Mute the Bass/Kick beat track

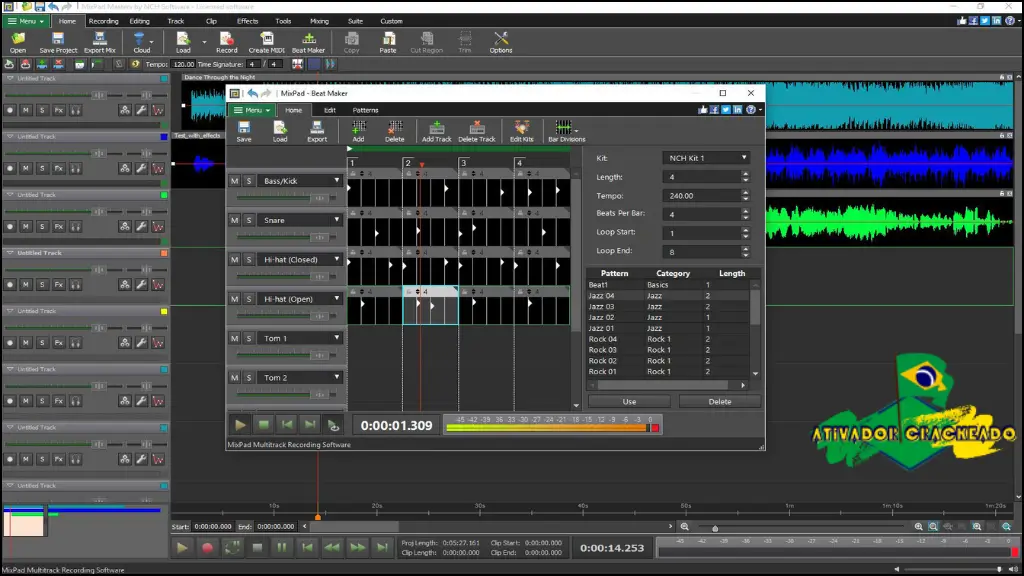click(x=234, y=181)
